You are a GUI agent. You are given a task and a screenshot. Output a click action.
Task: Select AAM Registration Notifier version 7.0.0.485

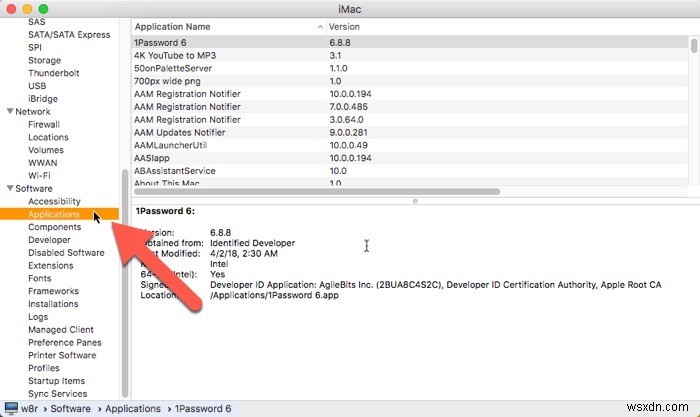(x=410, y=107)
